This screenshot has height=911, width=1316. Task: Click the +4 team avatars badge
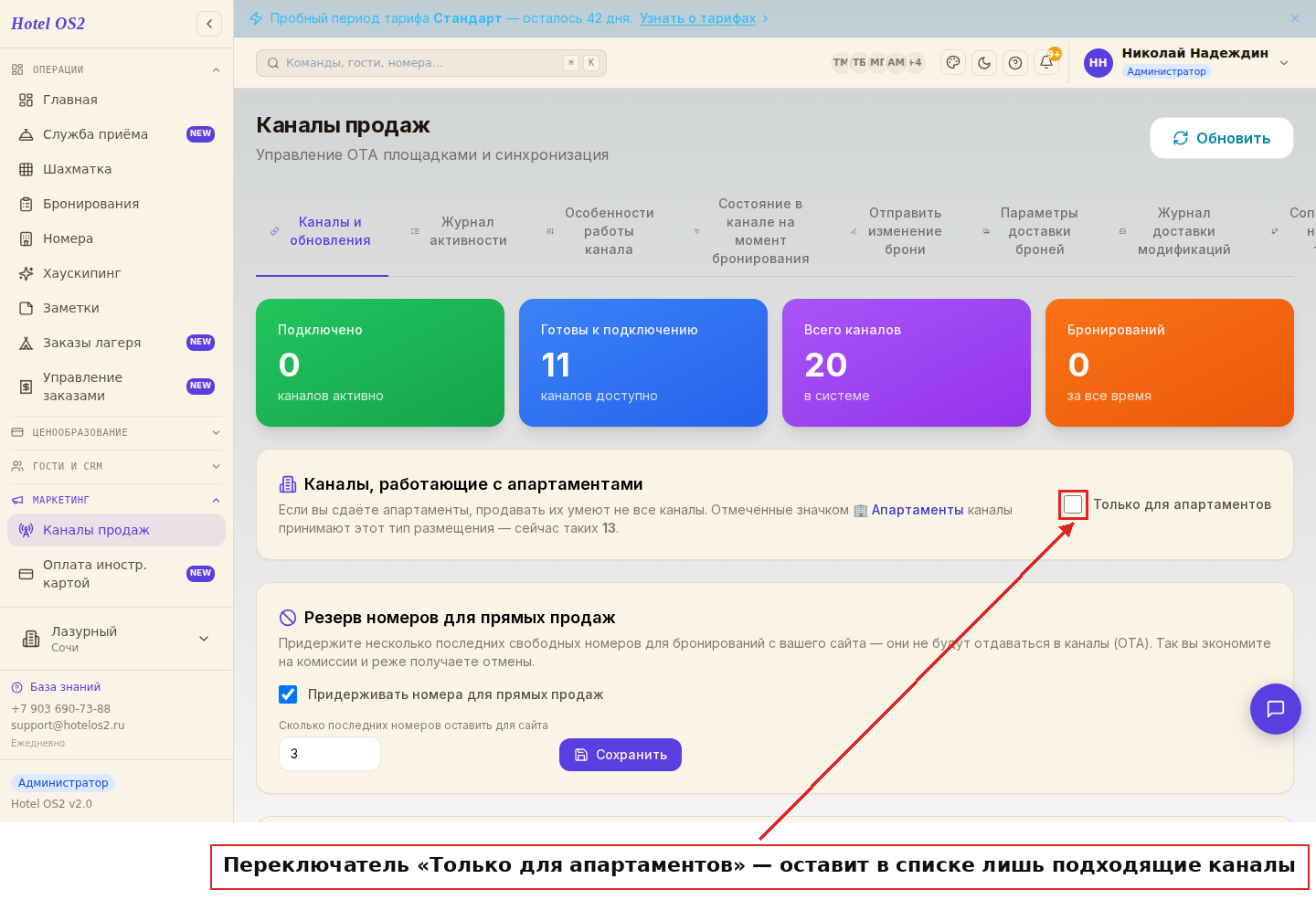[x=915, y=62]
